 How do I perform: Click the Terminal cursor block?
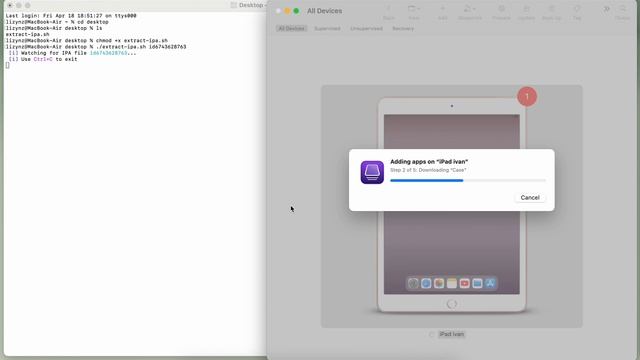coord(7,65)
